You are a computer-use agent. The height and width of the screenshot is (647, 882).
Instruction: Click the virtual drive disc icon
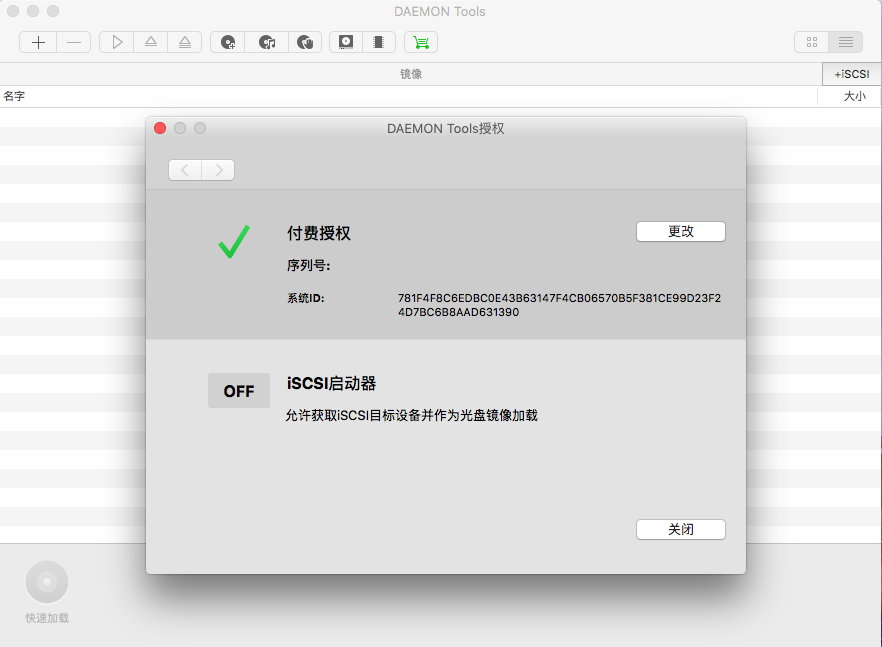(346, 42)
